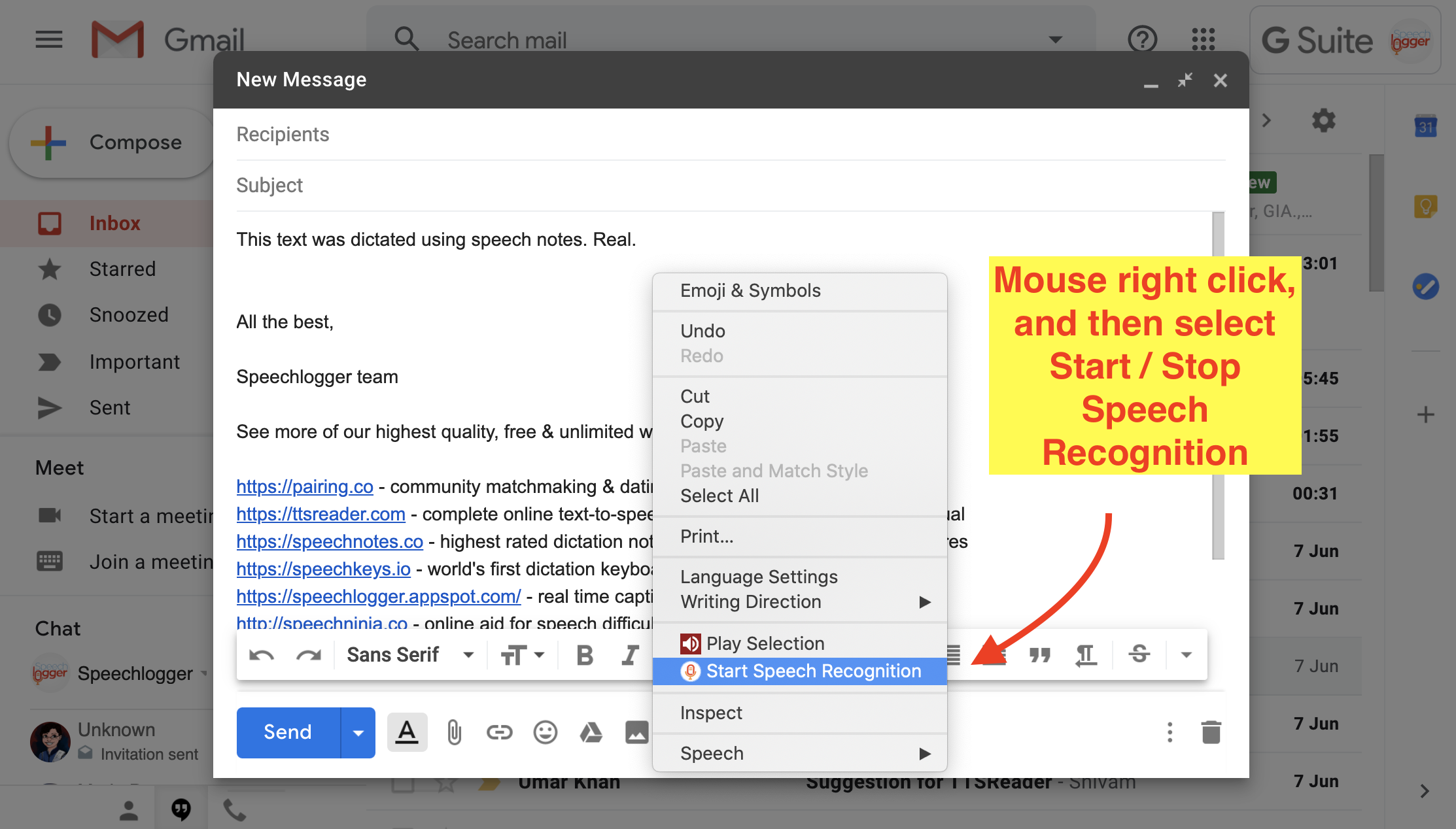The width and height of the screenshot is (1456, 829).
Task: Toggle formatting options with the underlined A
Action: pos(407,732)
